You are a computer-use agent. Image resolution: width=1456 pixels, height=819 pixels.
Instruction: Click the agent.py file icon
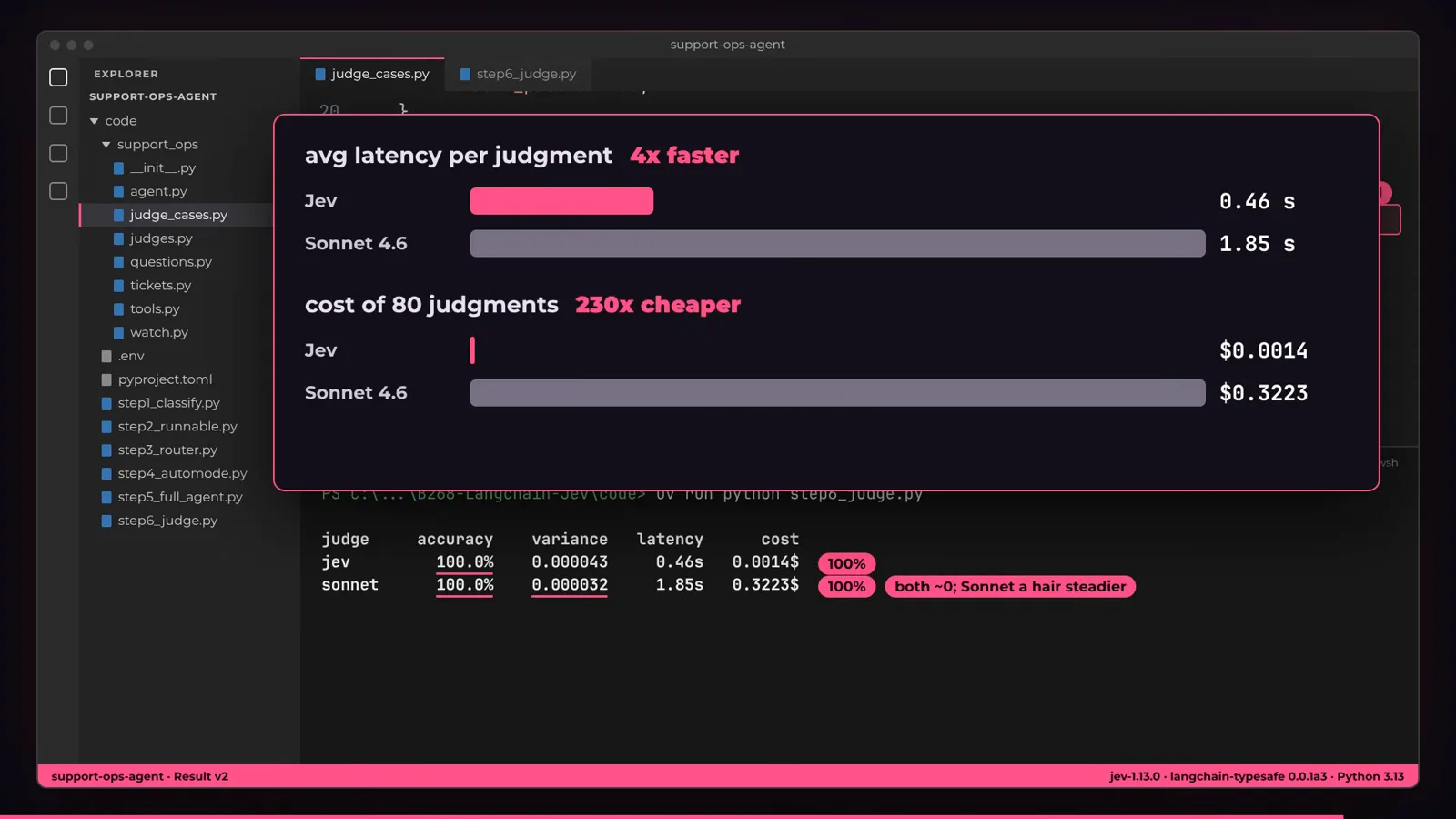click(118, 192)
